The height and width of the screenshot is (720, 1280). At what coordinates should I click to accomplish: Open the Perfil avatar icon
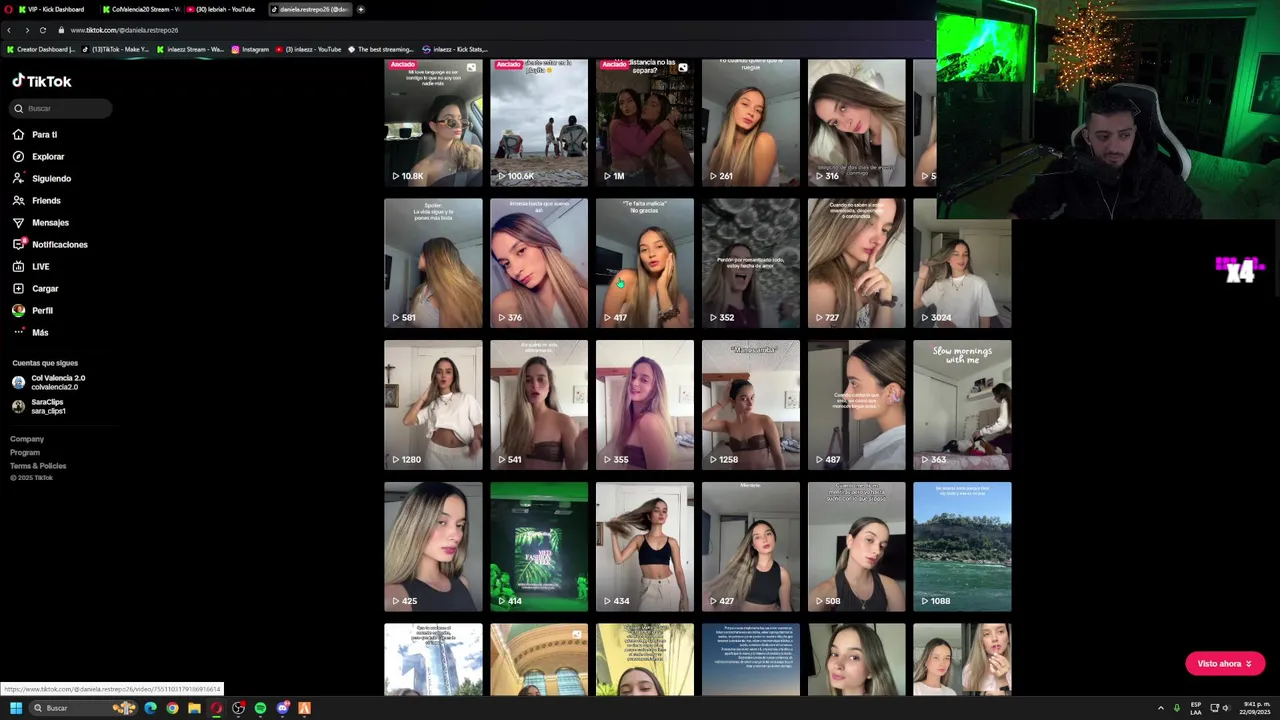click(18, 310)
